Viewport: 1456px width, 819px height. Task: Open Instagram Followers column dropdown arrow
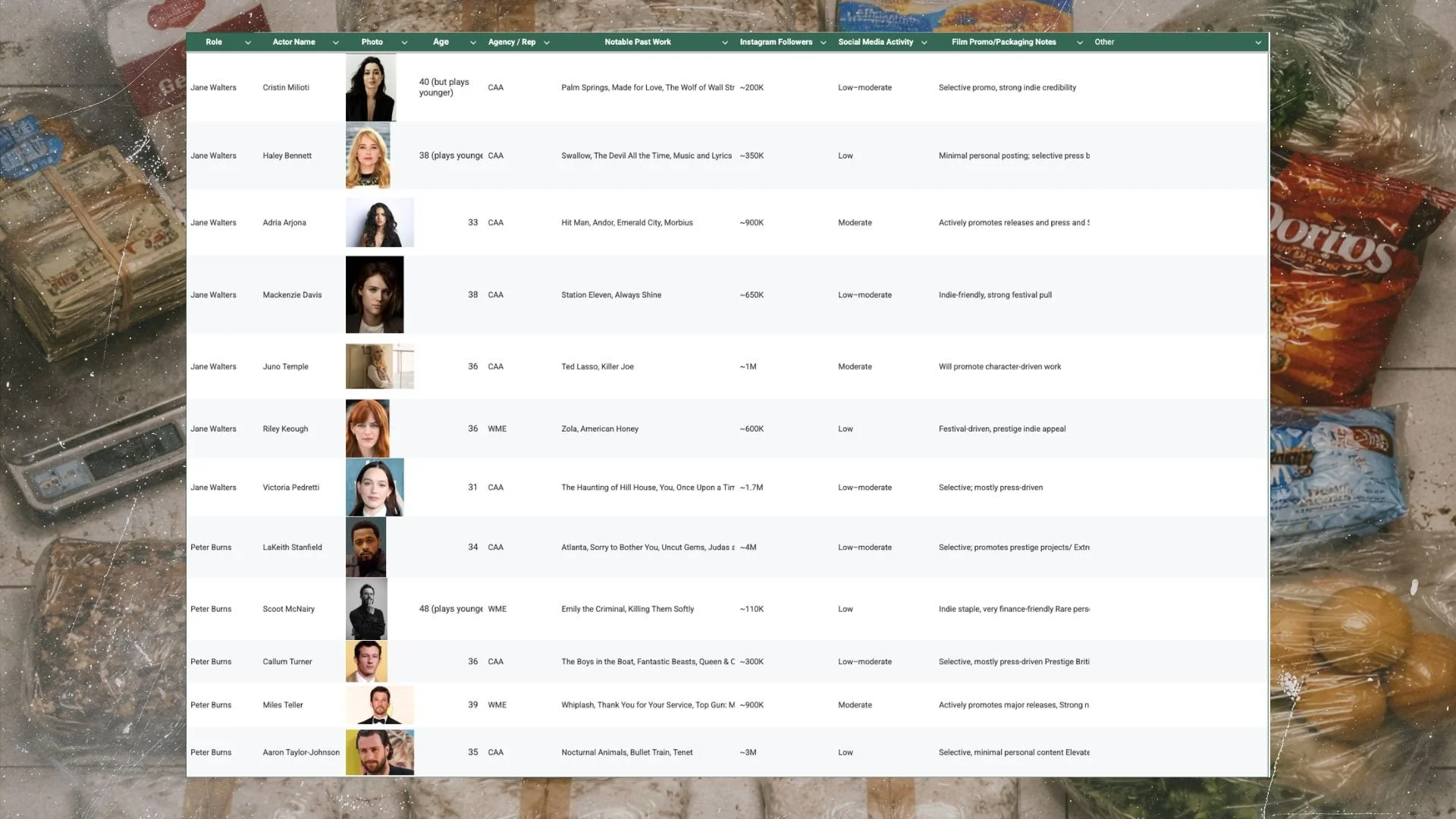pos(824,42)
